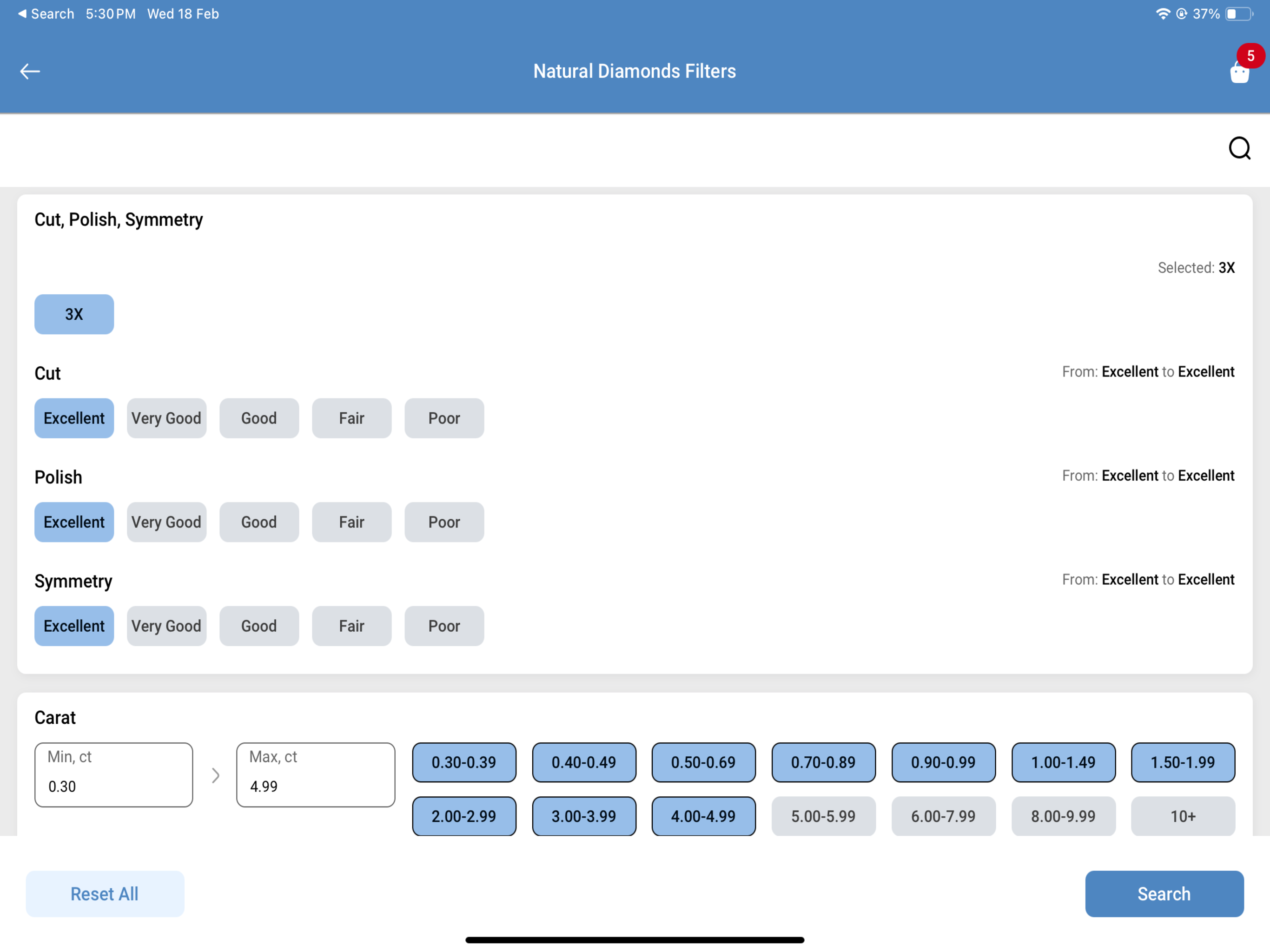Select Very Good under Cut
1270x952 pixels.
tap(166, 418)
